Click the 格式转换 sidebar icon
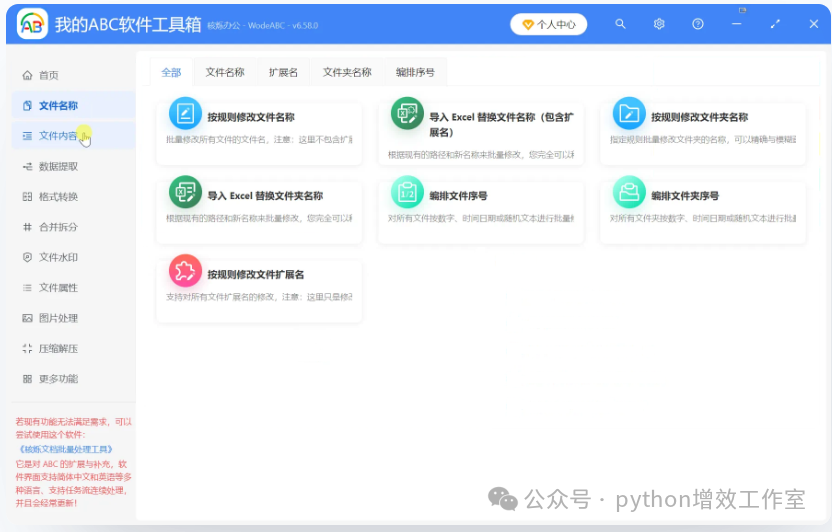This screenshot has width=832, height=532. (27, 197)
